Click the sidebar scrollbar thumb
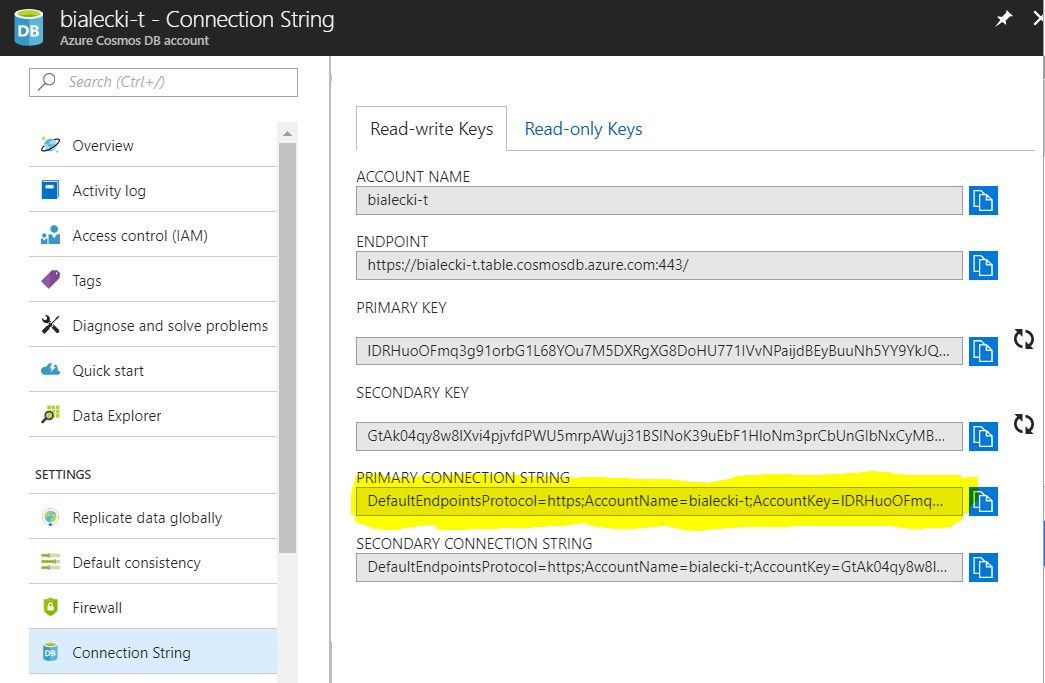 coord(287,348)
